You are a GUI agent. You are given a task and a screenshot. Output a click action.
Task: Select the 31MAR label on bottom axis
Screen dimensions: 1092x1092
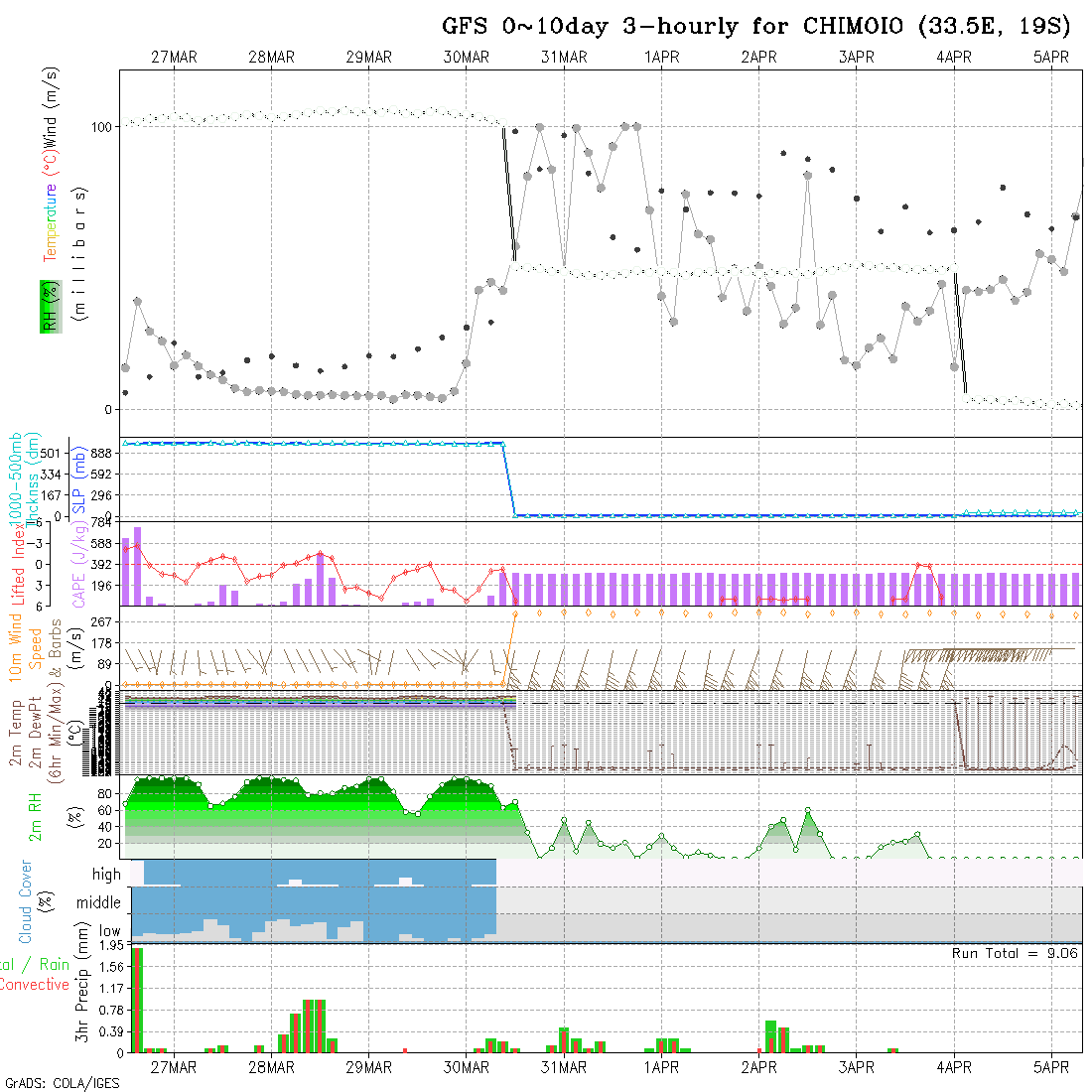tap(564, 1067)
